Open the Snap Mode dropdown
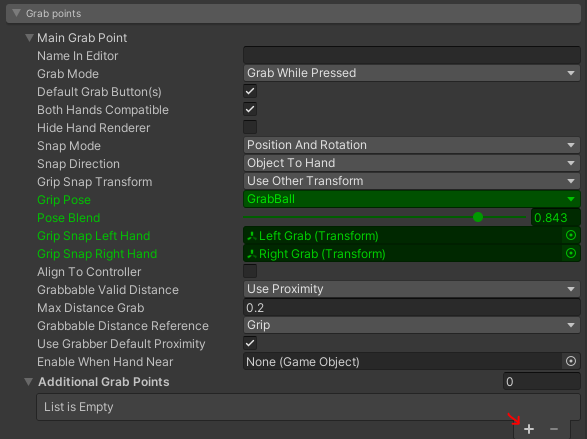587x439 pixels. tap(411, 145)
